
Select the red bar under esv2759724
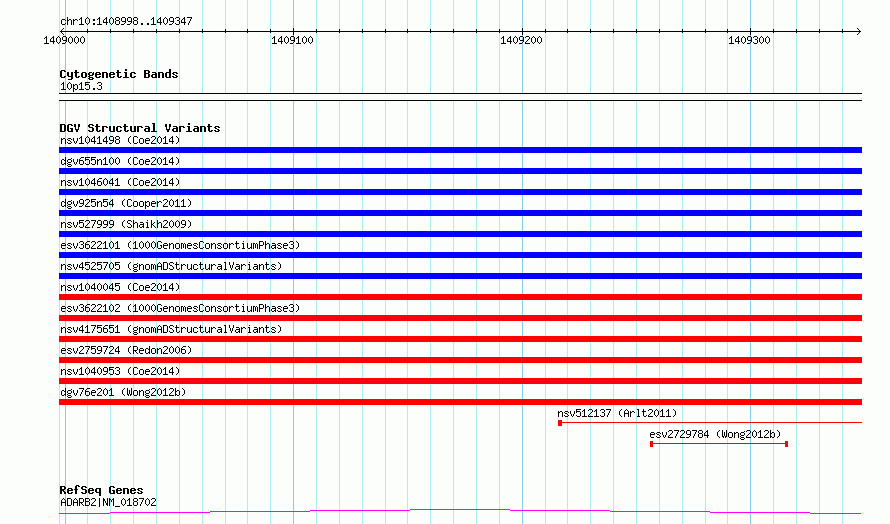(x=460, y=360)
